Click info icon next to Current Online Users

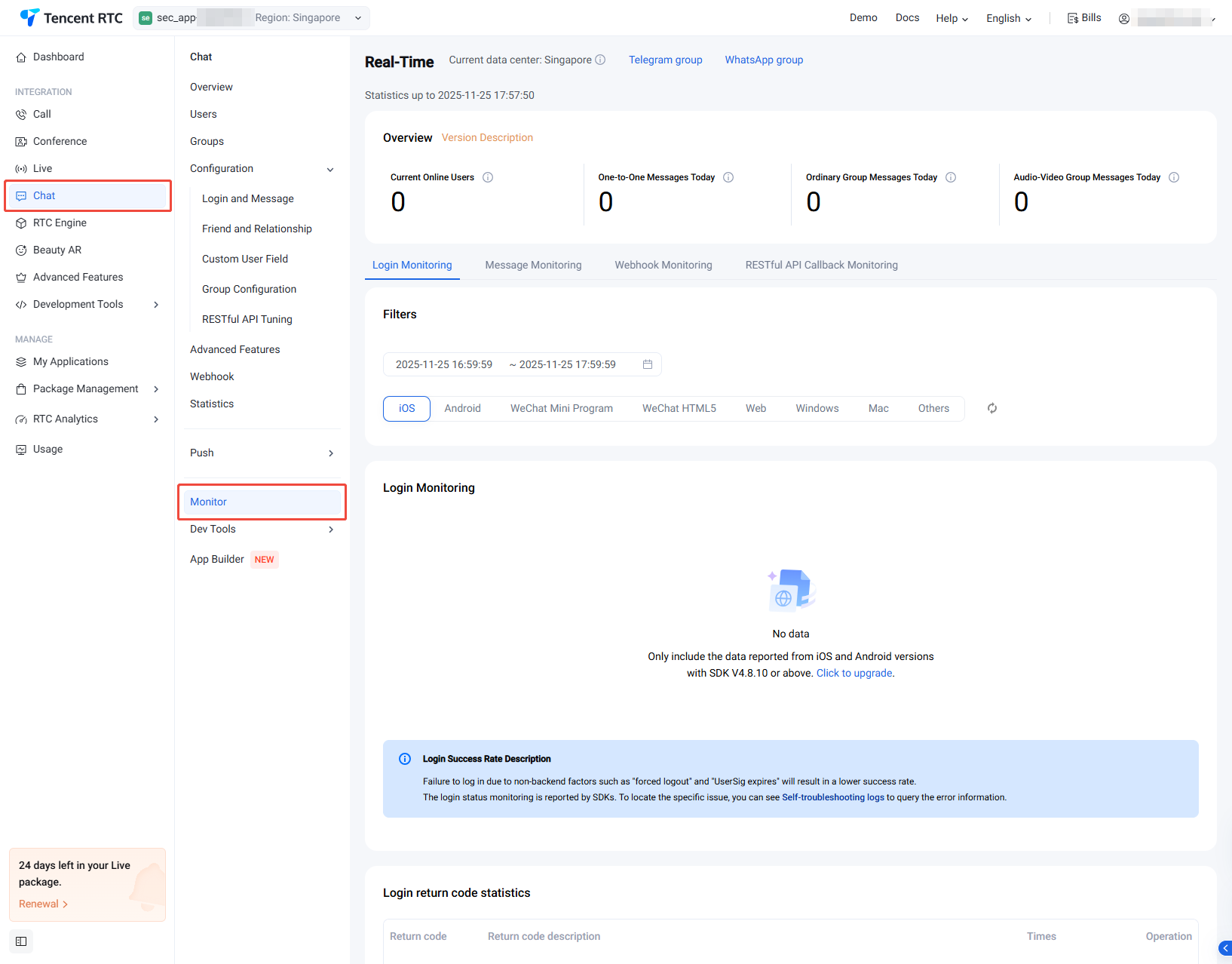tap(488, 177)
